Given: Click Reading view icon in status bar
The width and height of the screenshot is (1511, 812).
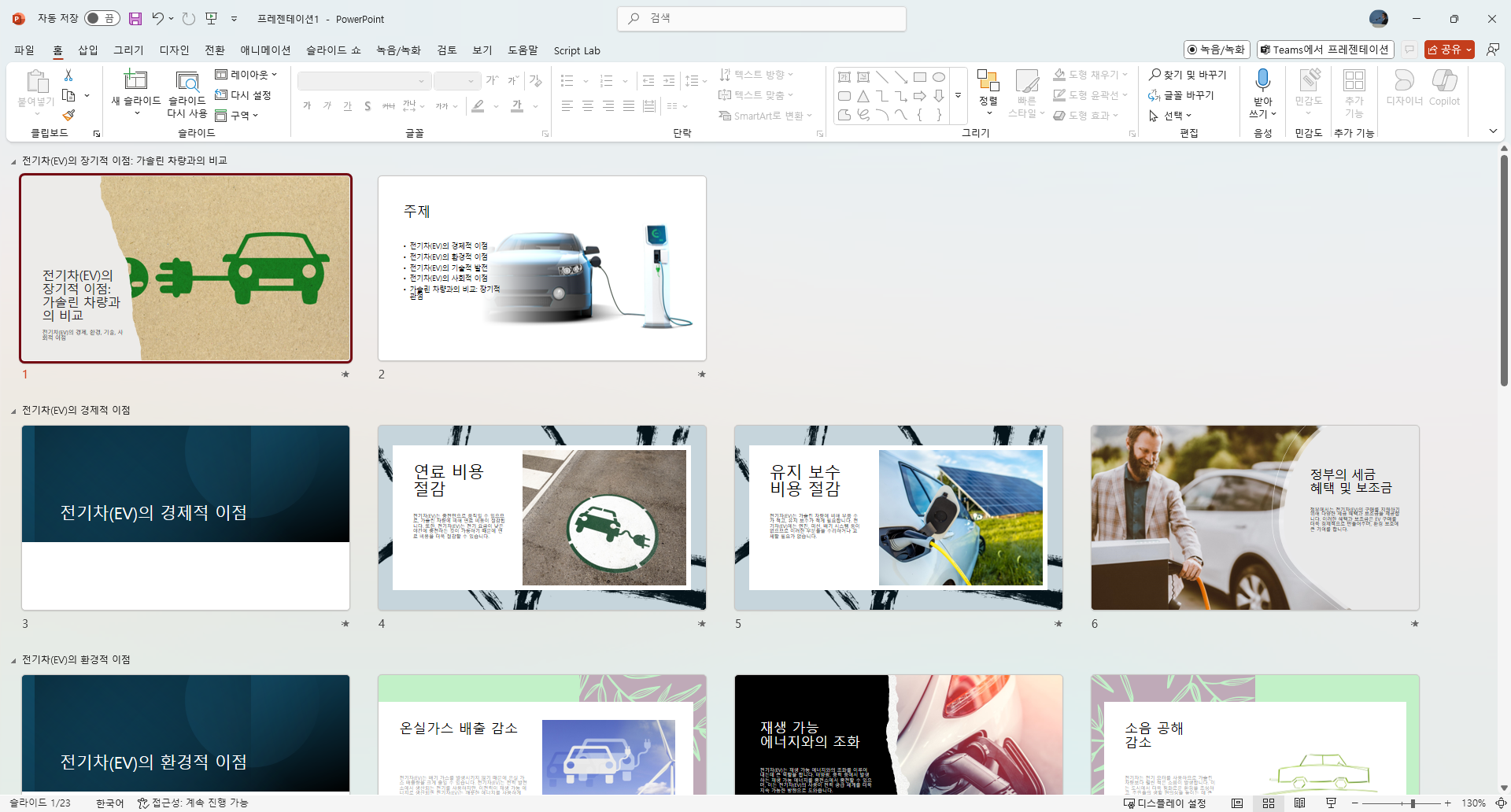Looking at the screenshot, I should tap(1299, 803).
